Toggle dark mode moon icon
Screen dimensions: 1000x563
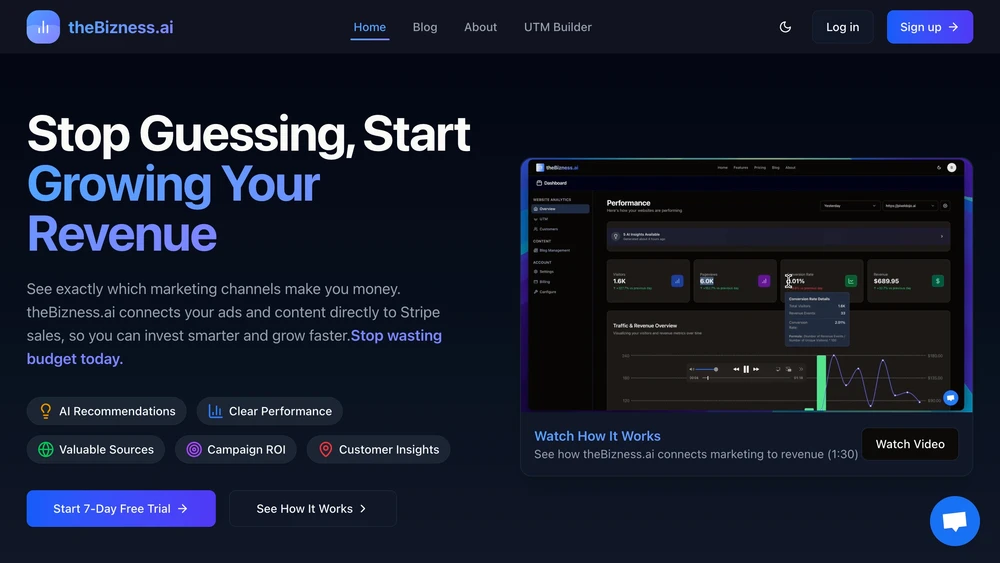[785, 27]
